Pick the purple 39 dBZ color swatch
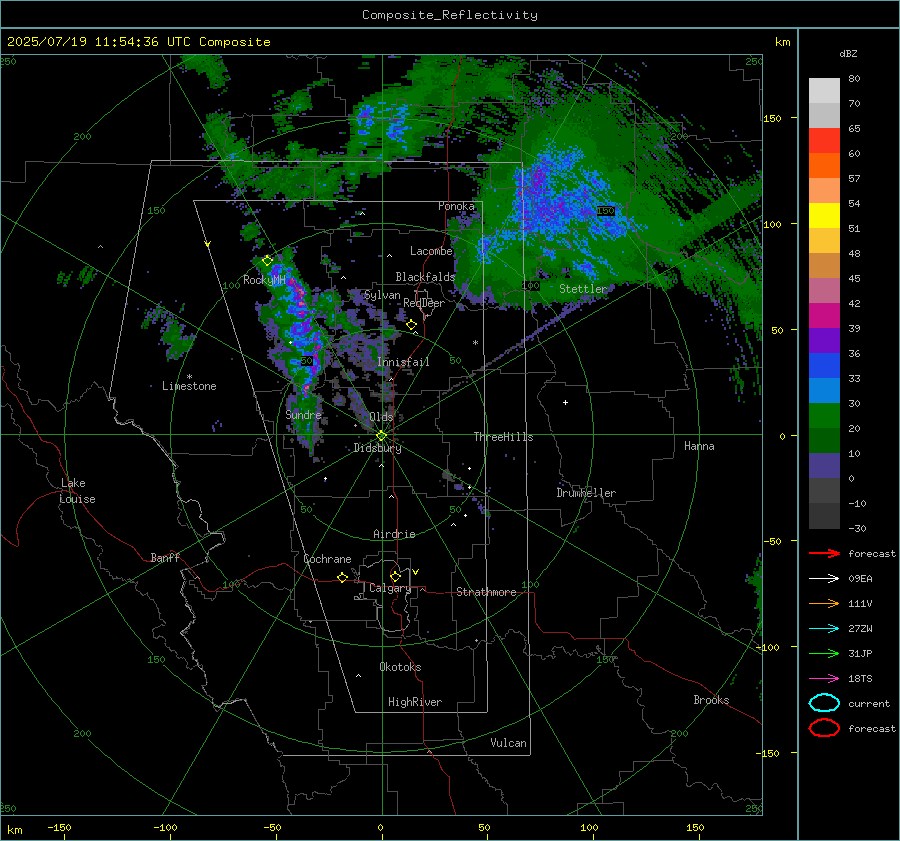This screenshot has height=841, width=900. 824,340
